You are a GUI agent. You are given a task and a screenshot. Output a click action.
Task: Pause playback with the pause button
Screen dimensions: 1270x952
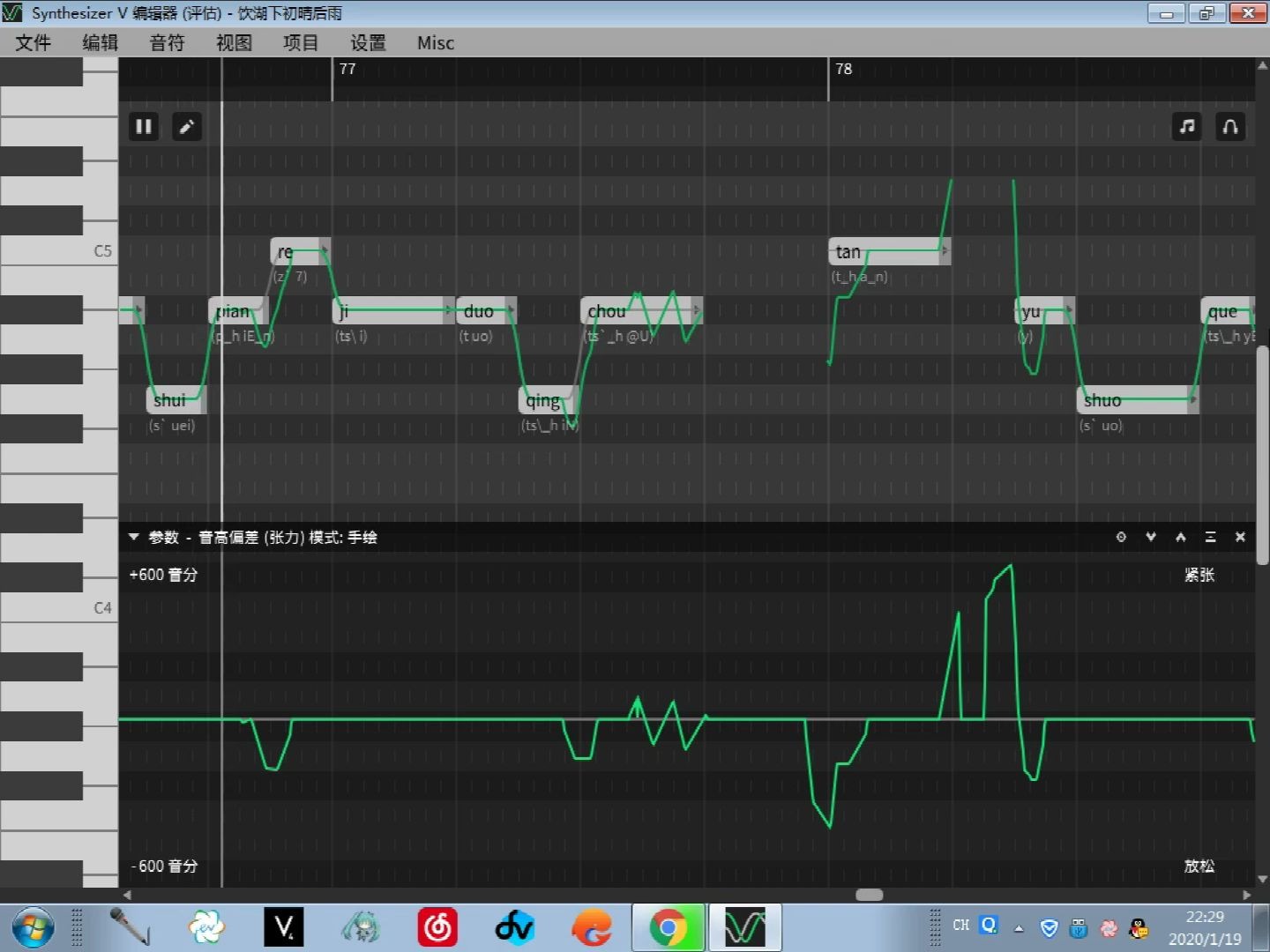[x=143, y=127]
